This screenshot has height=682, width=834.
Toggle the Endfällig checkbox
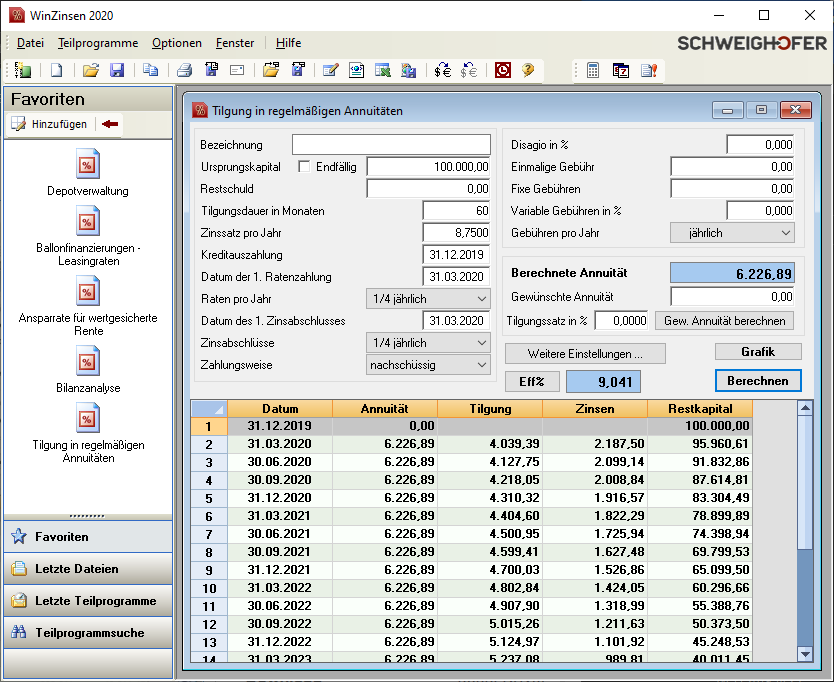(x=304, y=167)
